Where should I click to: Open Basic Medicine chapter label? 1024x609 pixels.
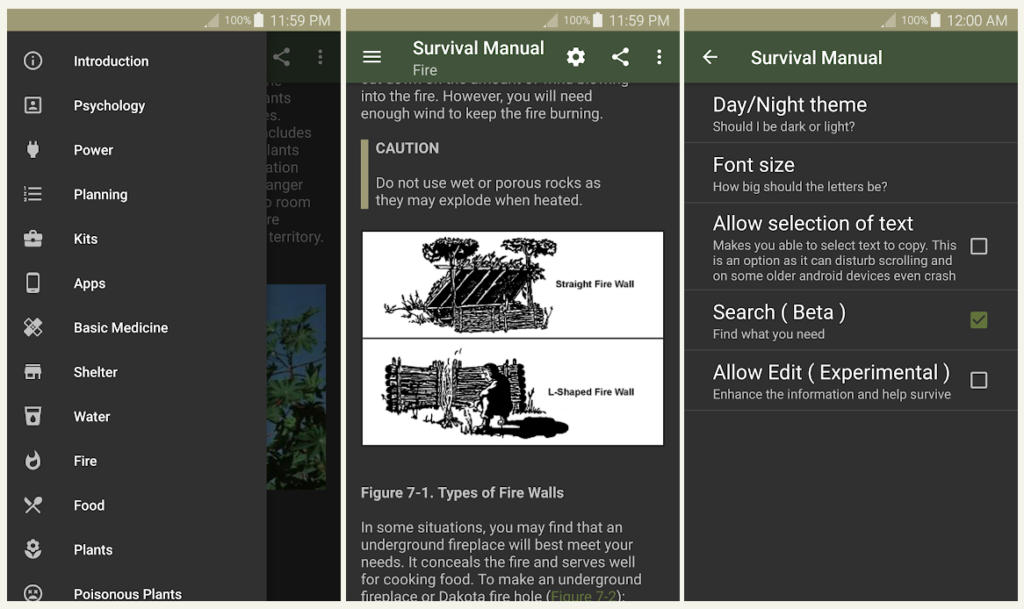(121, 328)
